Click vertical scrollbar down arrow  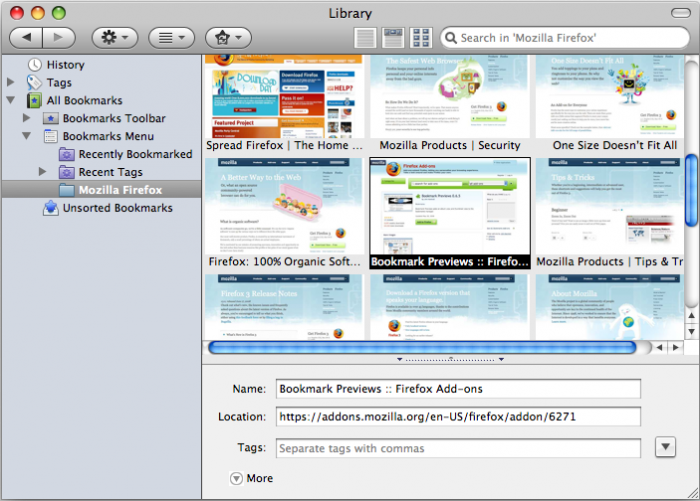[x=692, y=332]
